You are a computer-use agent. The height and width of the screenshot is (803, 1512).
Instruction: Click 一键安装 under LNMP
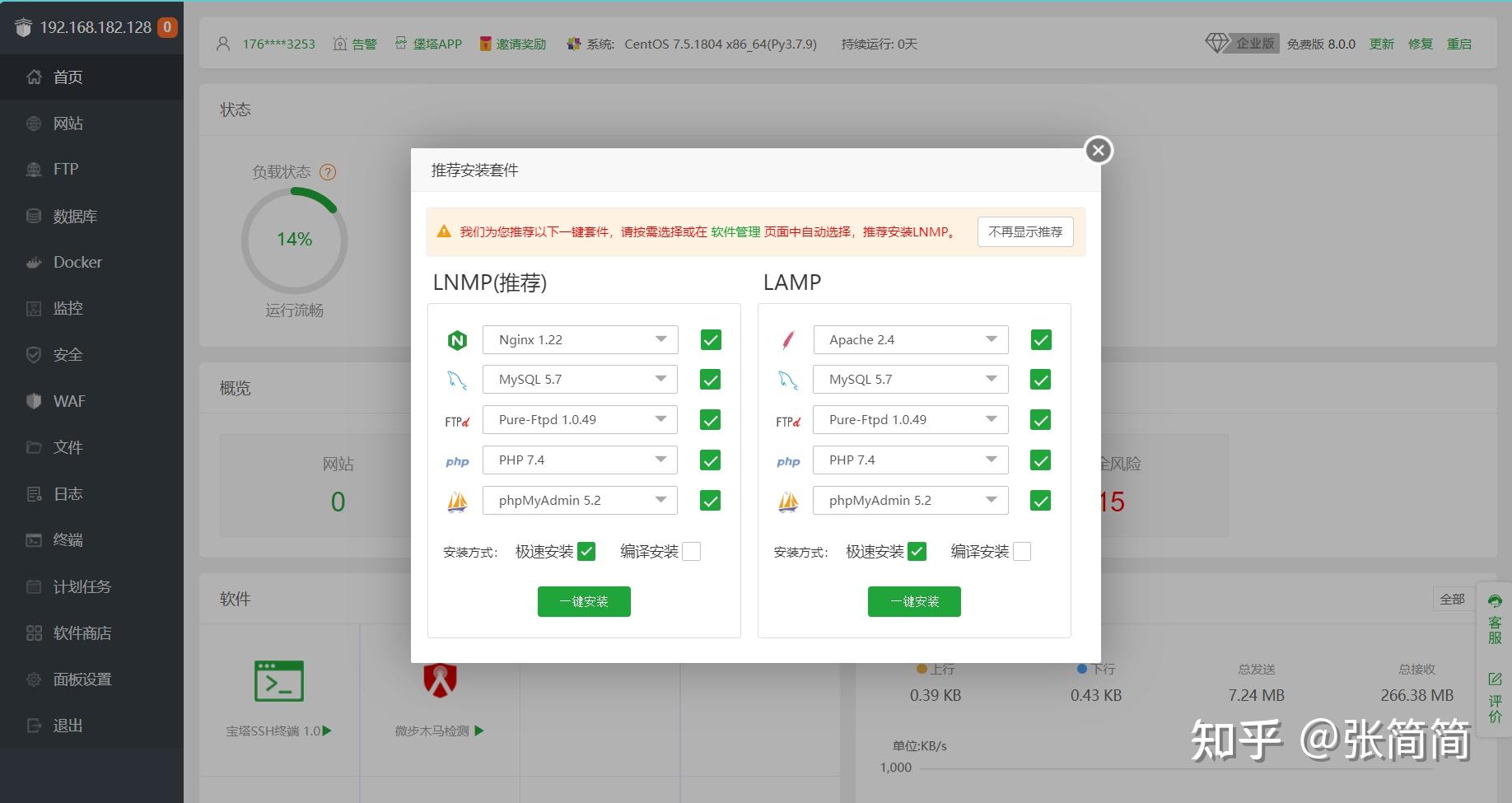click(x=584, y=601)
